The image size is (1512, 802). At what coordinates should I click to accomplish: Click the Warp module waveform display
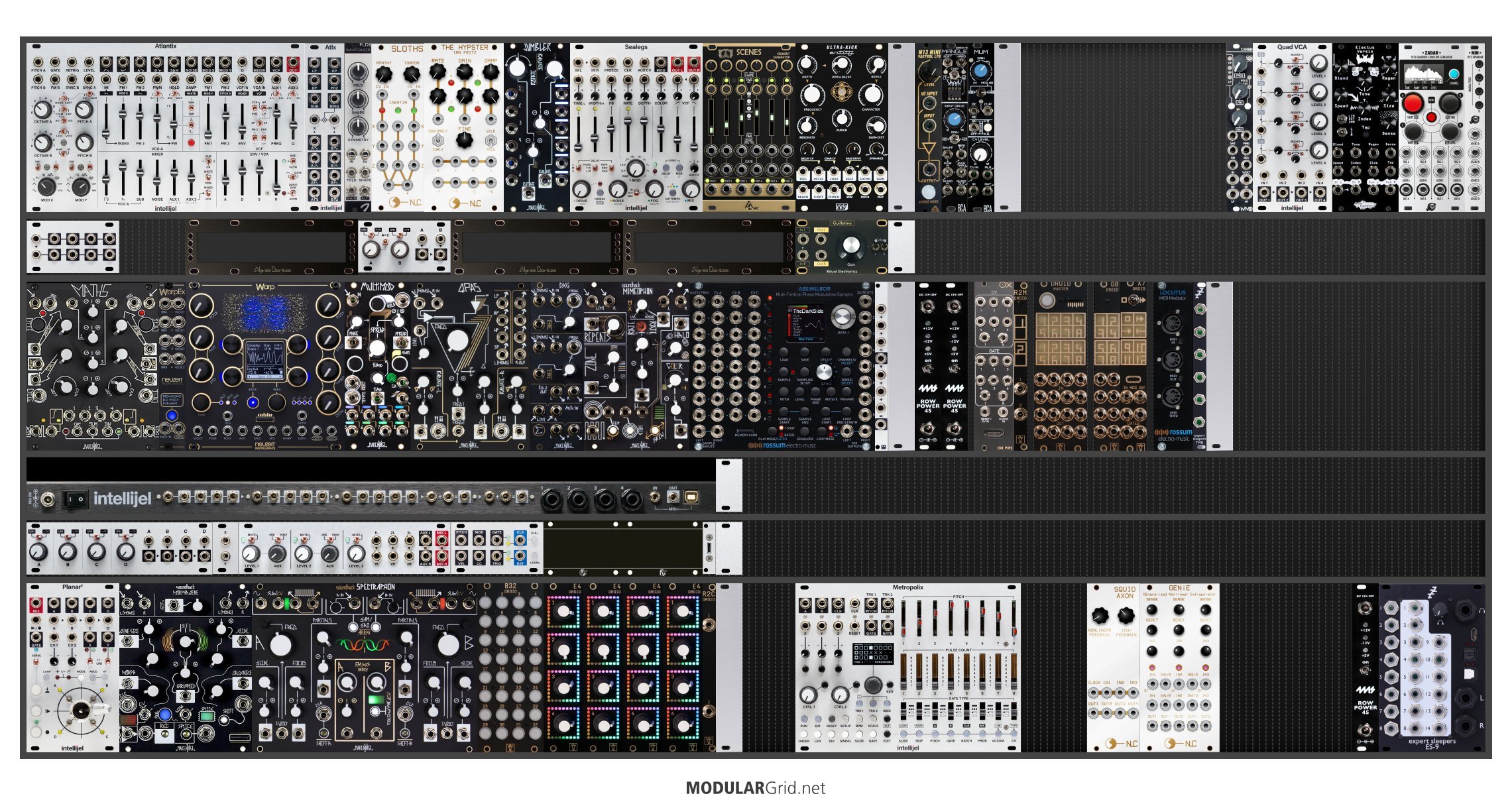coord(264,360)
